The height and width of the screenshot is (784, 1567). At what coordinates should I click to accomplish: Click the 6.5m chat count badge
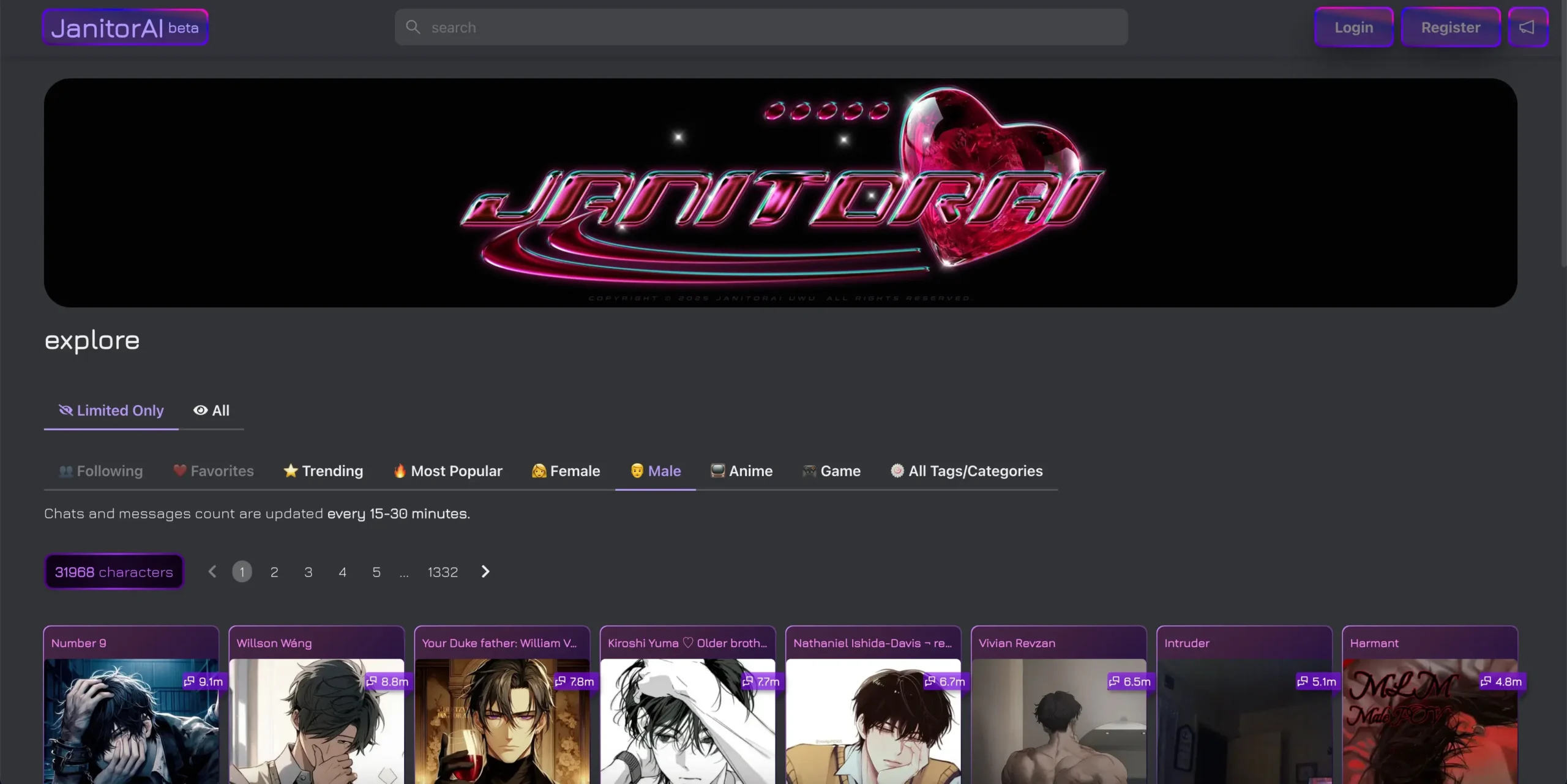click(x=1131, y=681)
